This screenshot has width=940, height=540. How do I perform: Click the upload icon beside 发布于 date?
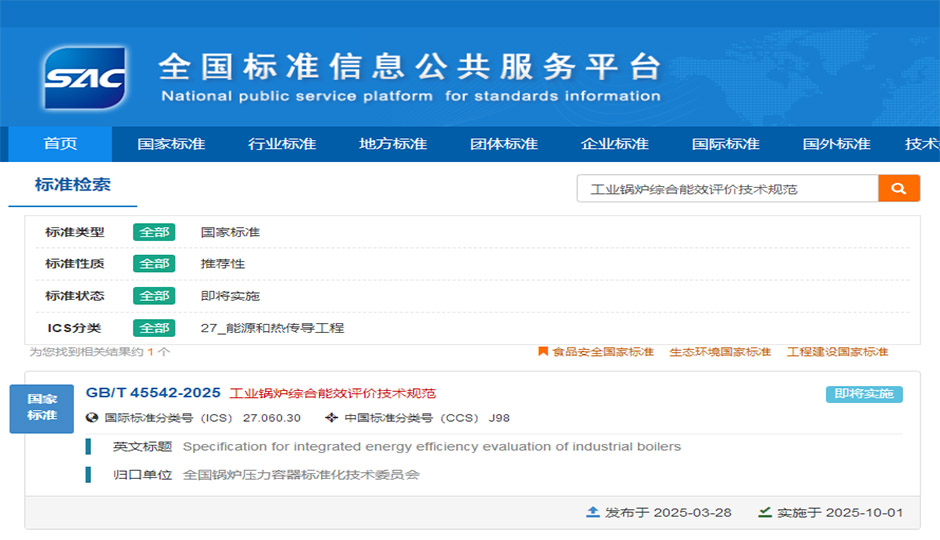[593, 512]
